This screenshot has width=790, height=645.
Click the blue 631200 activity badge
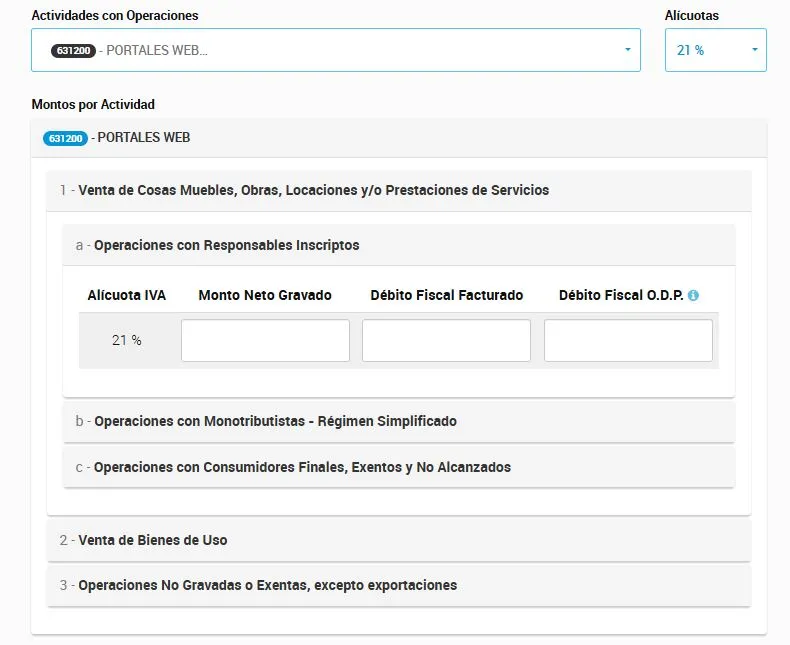[65, 138]
